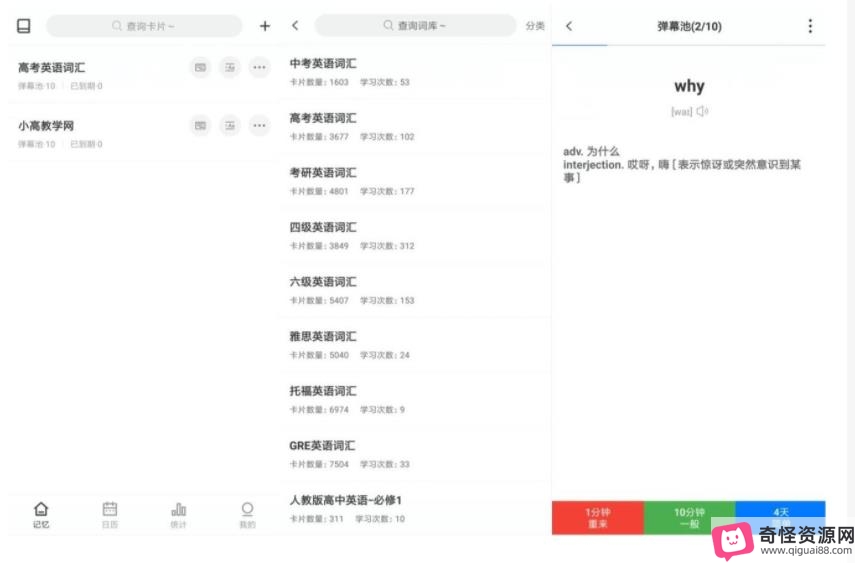Open card view icon for 高考英语词汇
This screenshot has width=855, height=563.
[x=201, y=67]
